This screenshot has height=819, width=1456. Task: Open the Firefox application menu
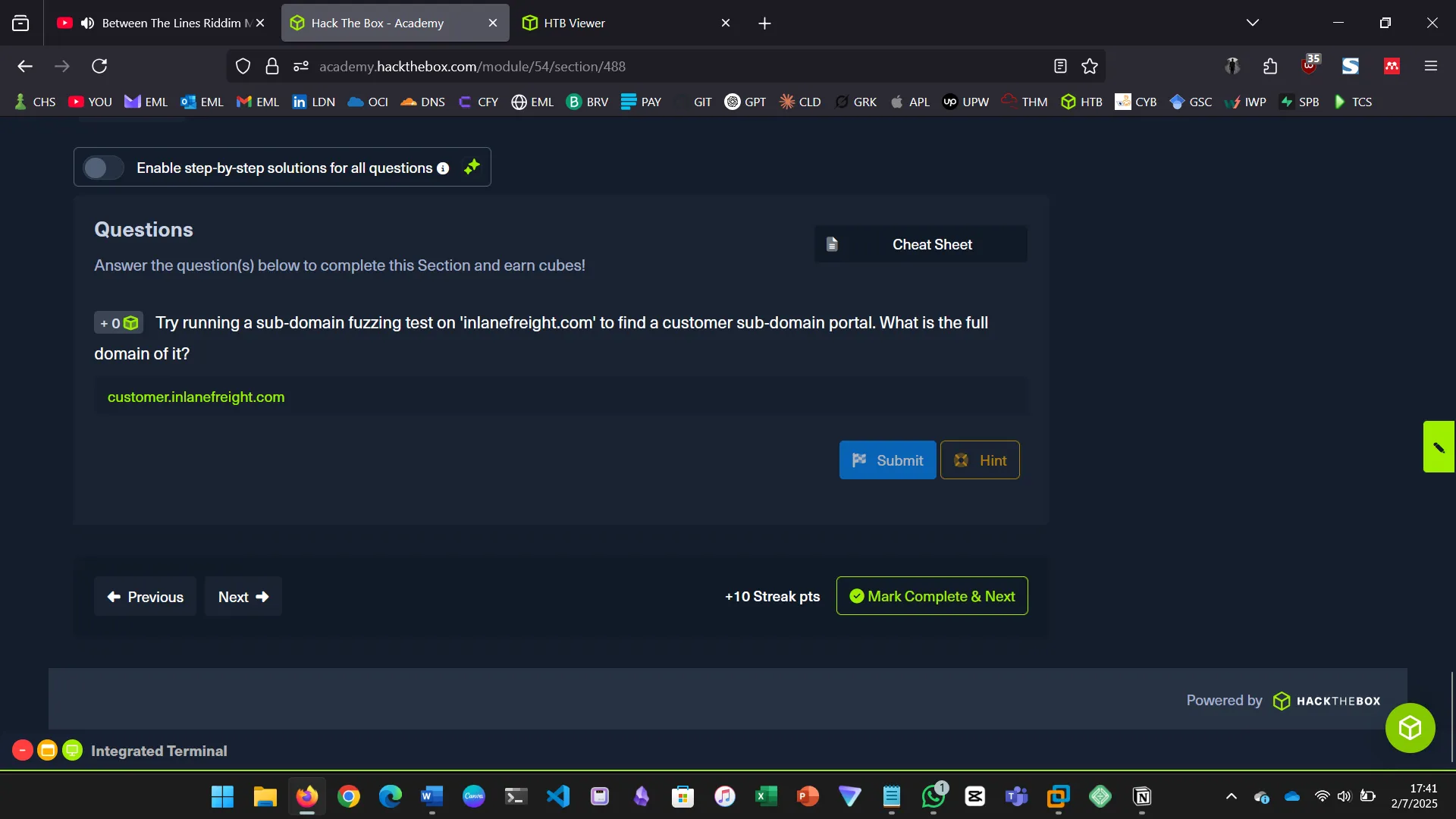pos(1432,66)
